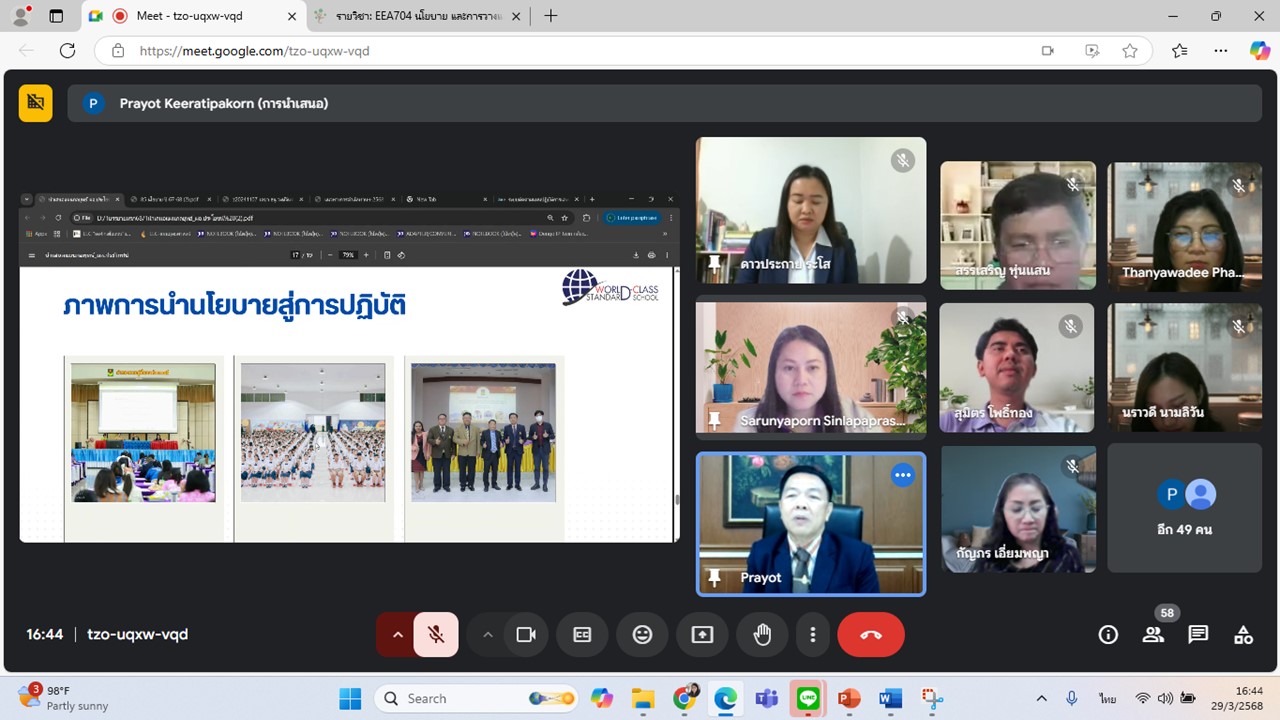The height and width of the screenshot is (720, 1280).
Task: Expand video settings arrow beside camera
Action: click(x=487, y=634)
